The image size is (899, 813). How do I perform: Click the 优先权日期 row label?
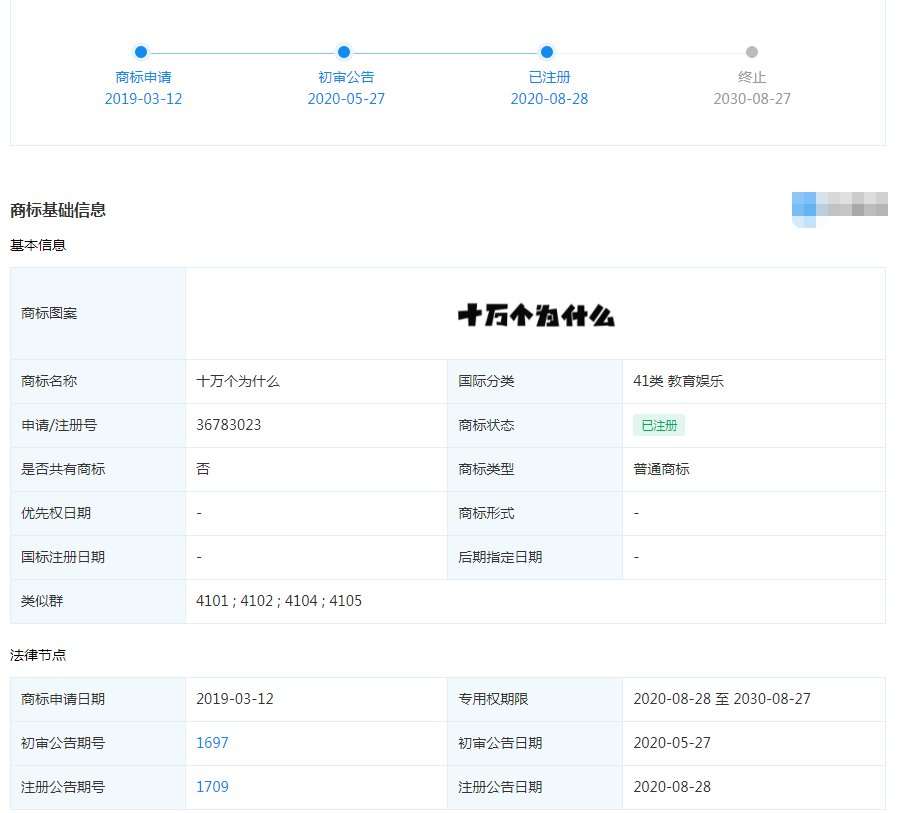[x=56, y=513]
